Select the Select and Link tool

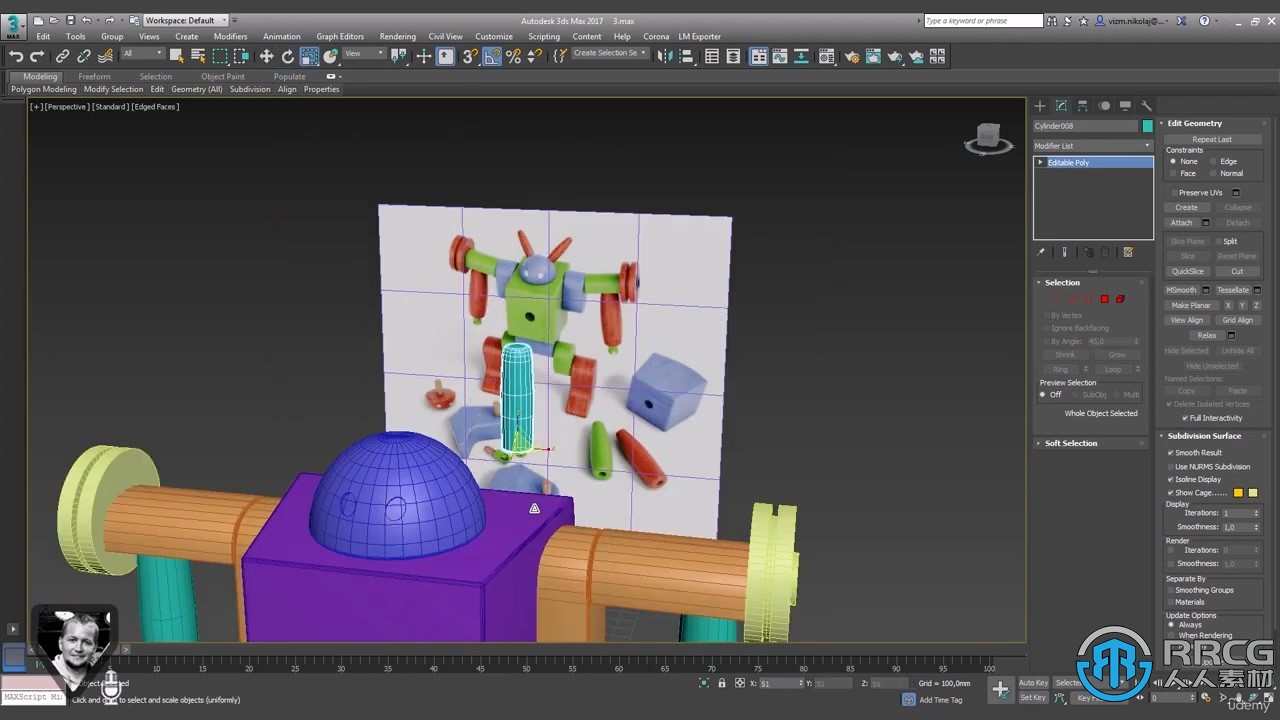[x=62, y=57]
